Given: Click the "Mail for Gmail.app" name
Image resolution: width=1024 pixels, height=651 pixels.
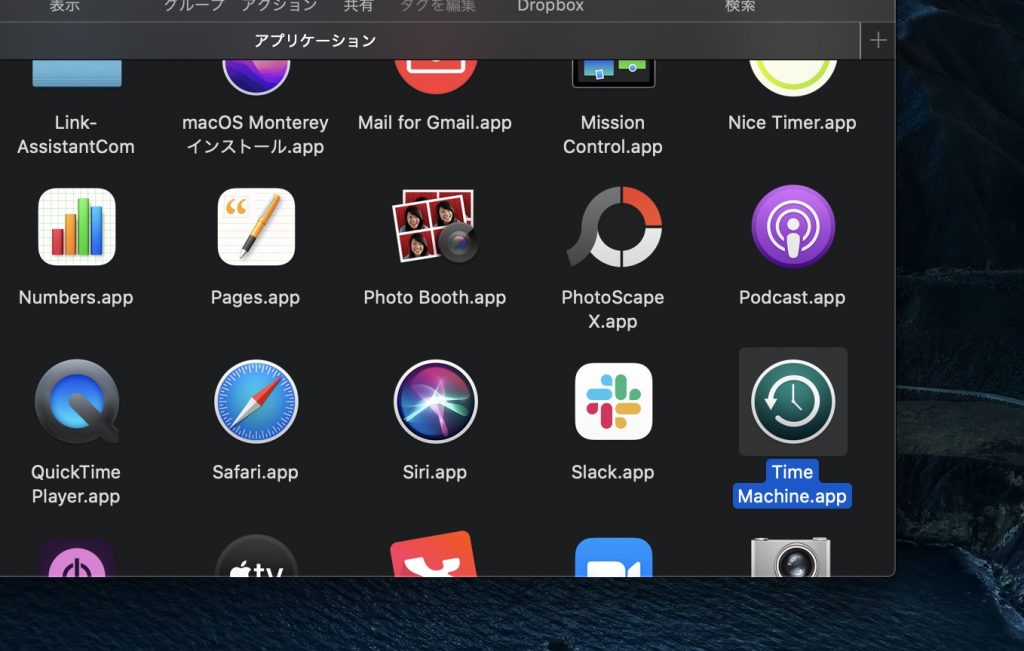Looking at the screenshot, I should coord(435,123).
